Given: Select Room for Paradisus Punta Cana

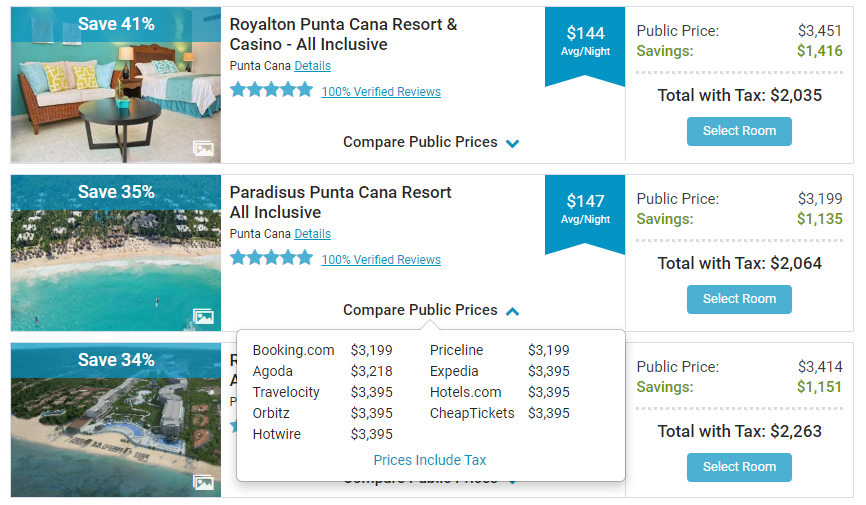Looking at the screenshot, I should coord(739,299).
